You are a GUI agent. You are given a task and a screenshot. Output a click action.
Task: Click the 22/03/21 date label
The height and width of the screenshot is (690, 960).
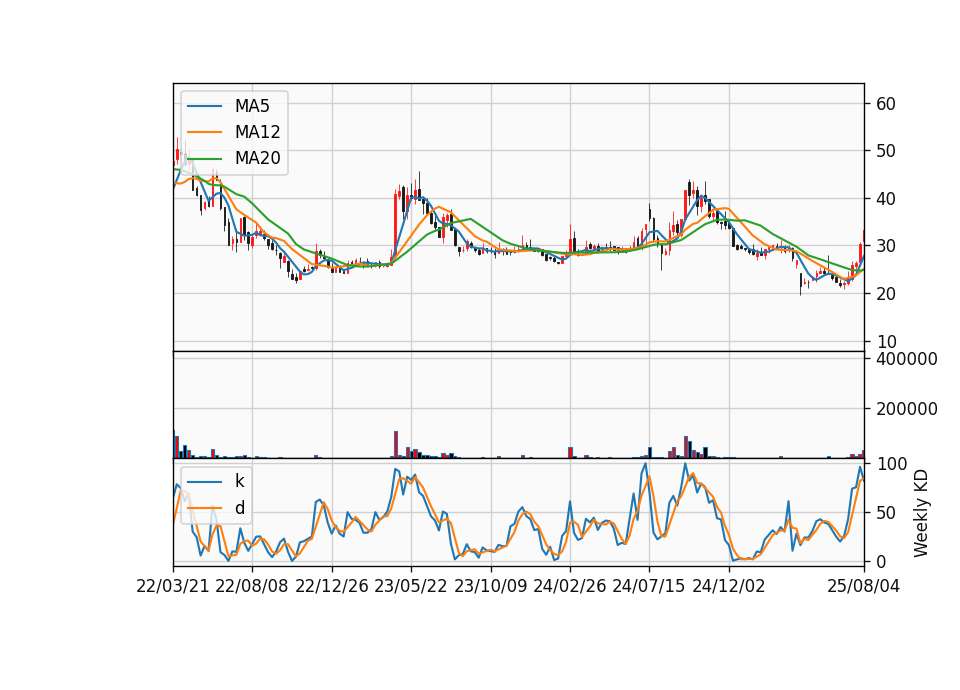pyautogui.click(x=173, y=586)
